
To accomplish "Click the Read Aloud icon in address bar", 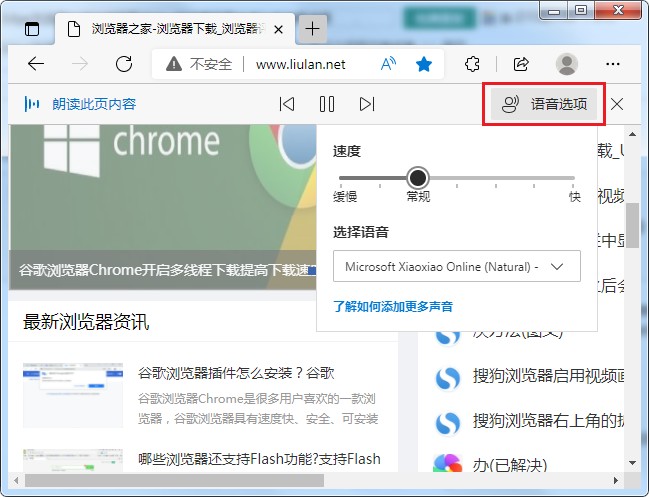I will tap(389, 64).
